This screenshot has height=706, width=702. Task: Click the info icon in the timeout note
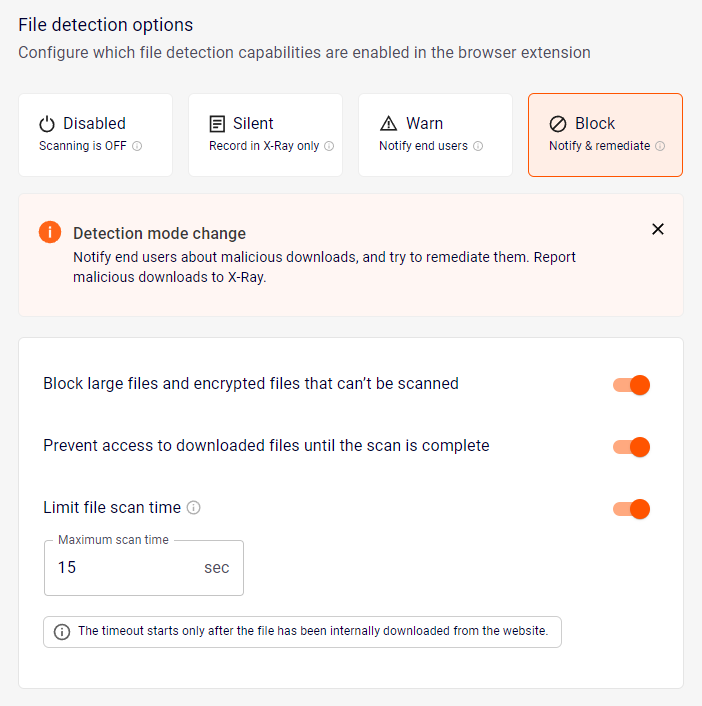pyautogui.click(x=62, y=632)
